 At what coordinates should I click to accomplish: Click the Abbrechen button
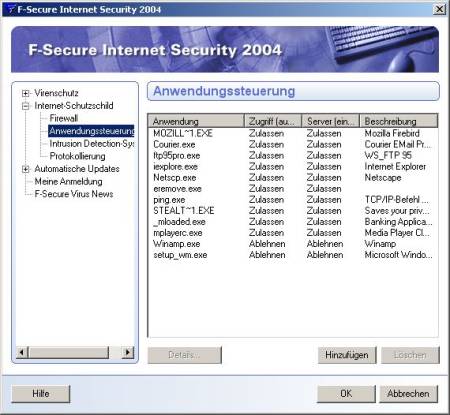[x=408, y=394]
